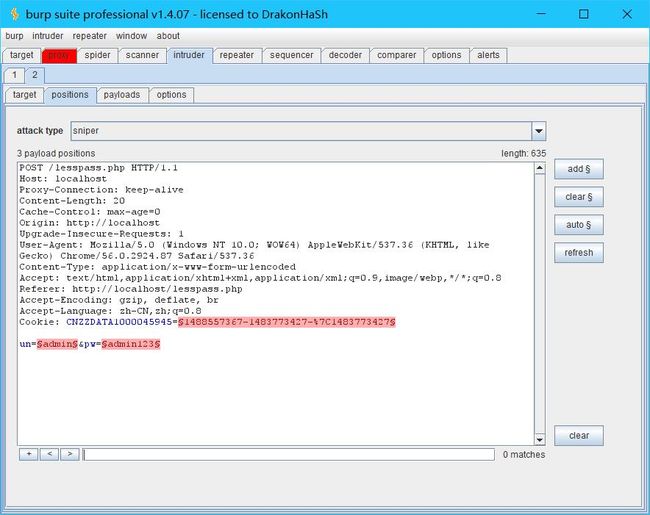Click the '0 matches' label
The height and width of the screenshot is (515, 650).
pyautogui.click(x=524, y=454)
